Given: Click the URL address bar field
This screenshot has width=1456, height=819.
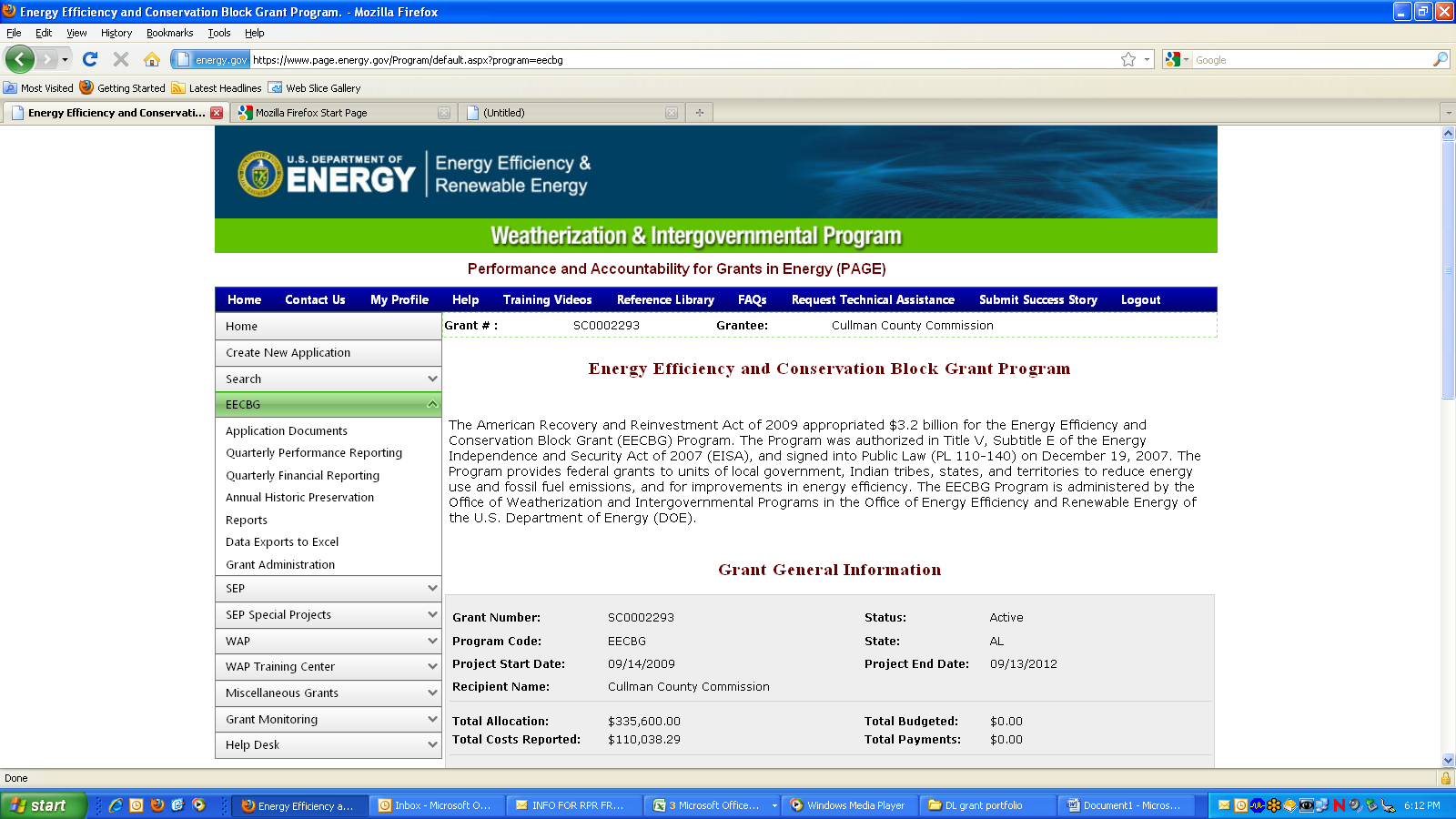Looking at the screenshot, I should [682, 60].
